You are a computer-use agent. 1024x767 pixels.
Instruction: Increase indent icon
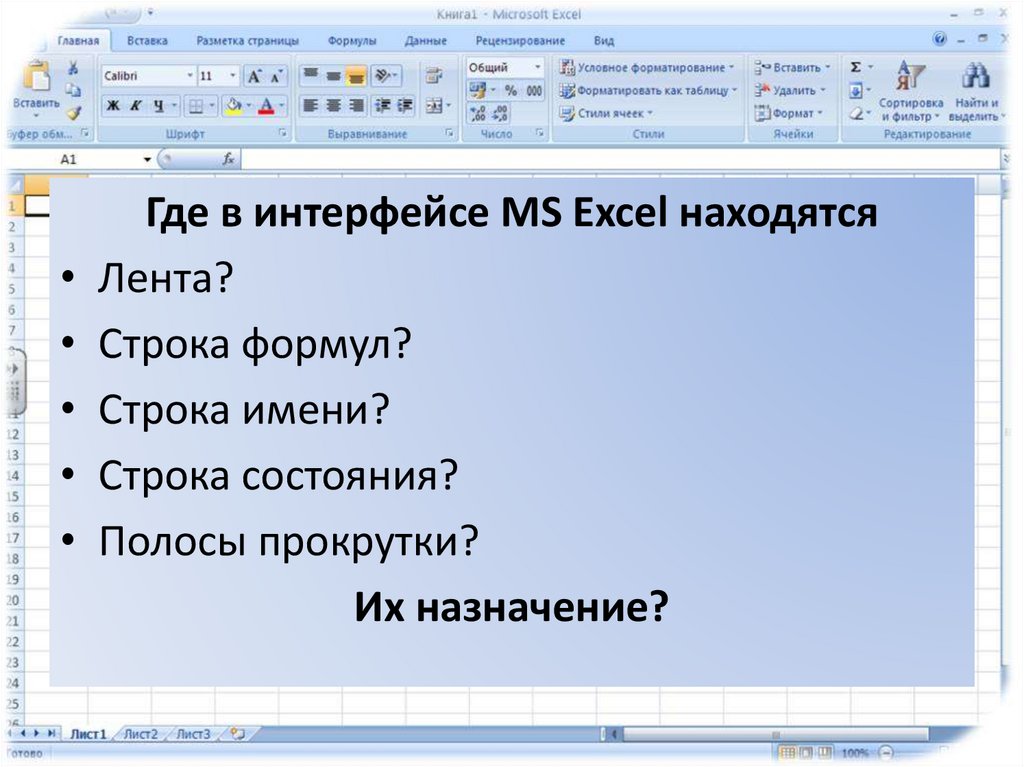point(405,105)
